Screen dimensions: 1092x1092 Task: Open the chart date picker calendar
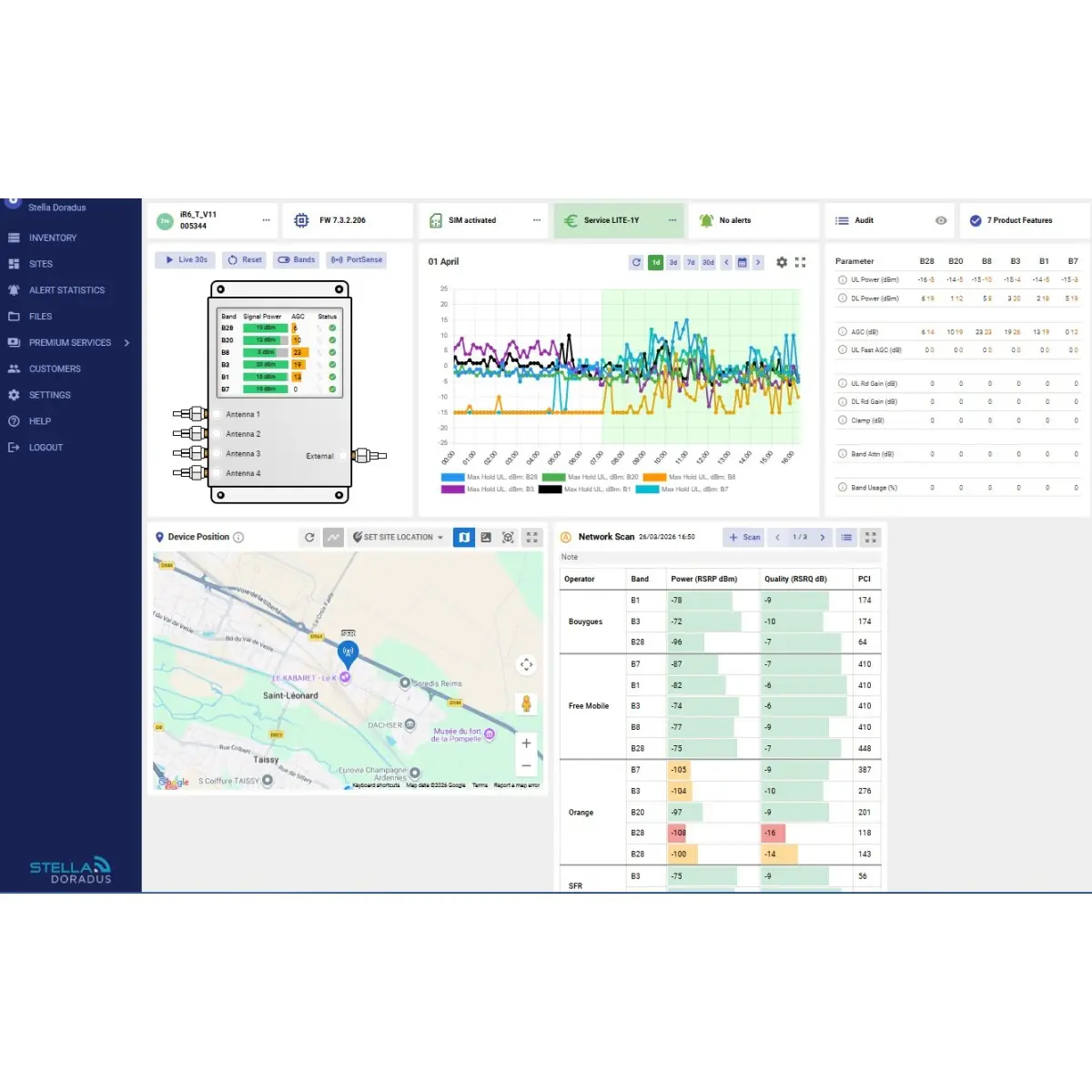[x=742, y=262]
